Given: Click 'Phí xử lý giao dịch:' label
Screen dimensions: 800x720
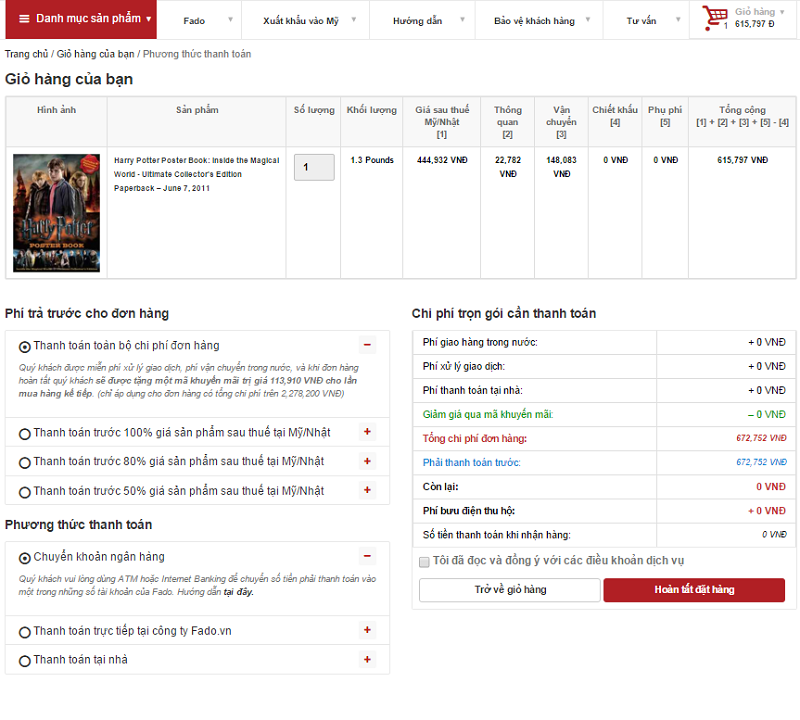Looking at the screenshot, I should 463,366.
